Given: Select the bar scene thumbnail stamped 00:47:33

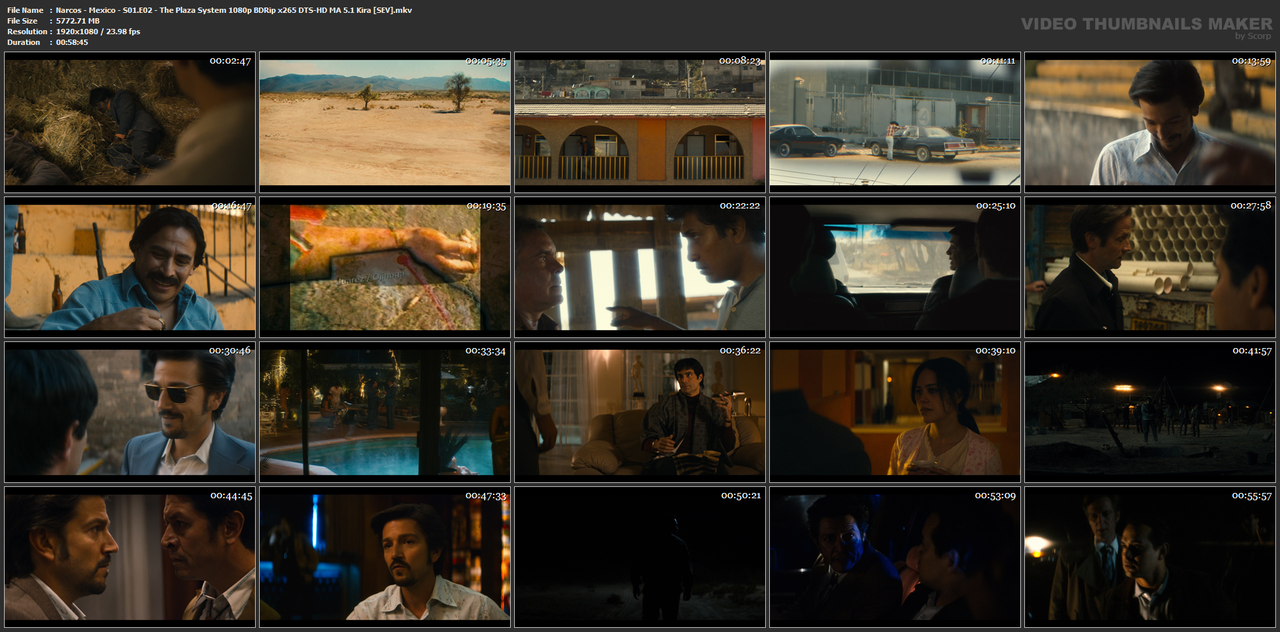Looking at the screenshot, I should tap(385, 557).
